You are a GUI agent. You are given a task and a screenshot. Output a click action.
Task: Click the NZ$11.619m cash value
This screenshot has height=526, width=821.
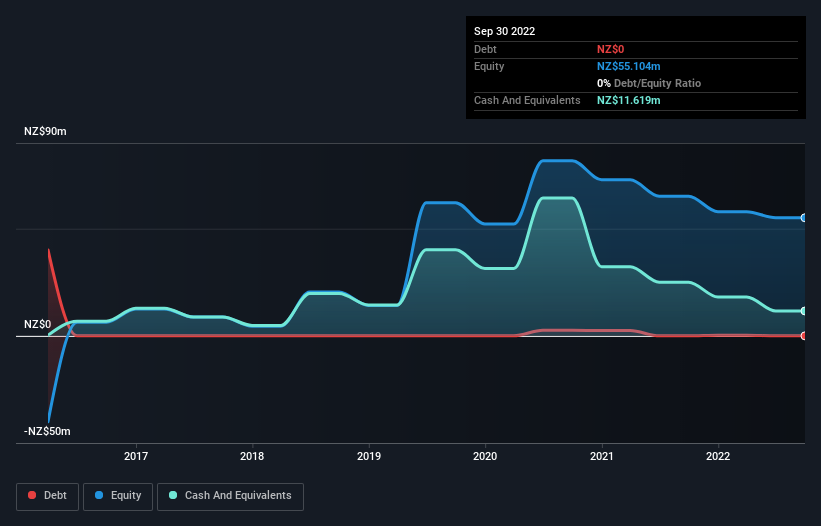coord(628,100)
